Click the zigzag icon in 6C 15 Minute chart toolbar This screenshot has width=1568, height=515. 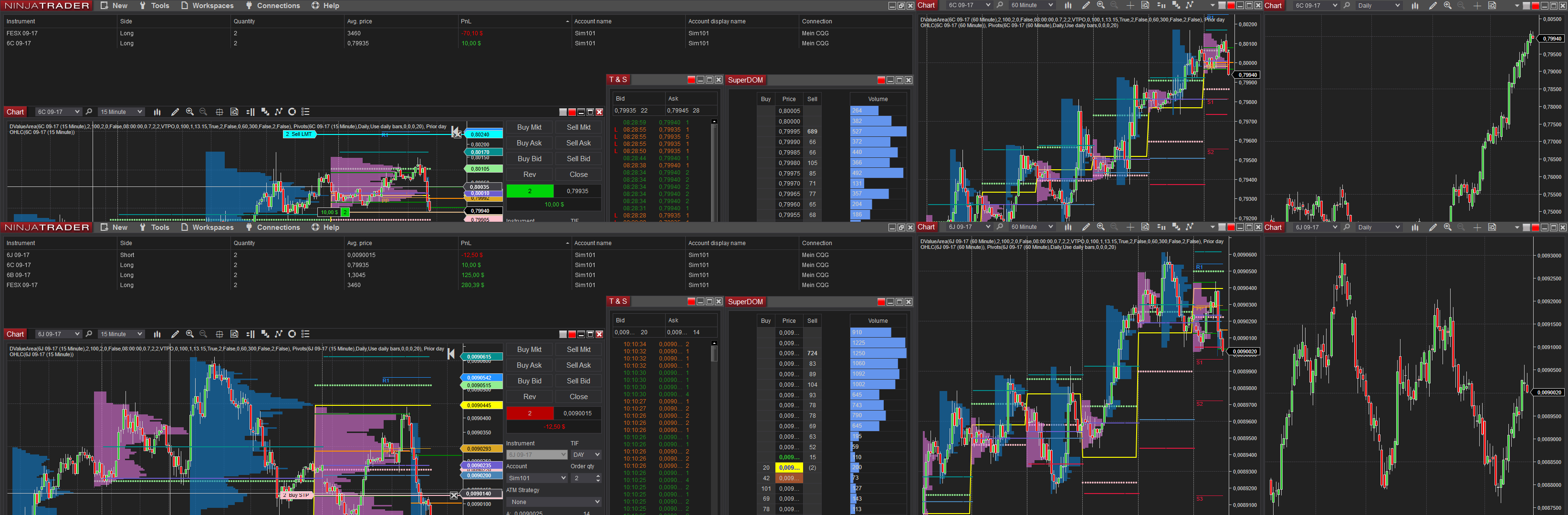point(278,112)
